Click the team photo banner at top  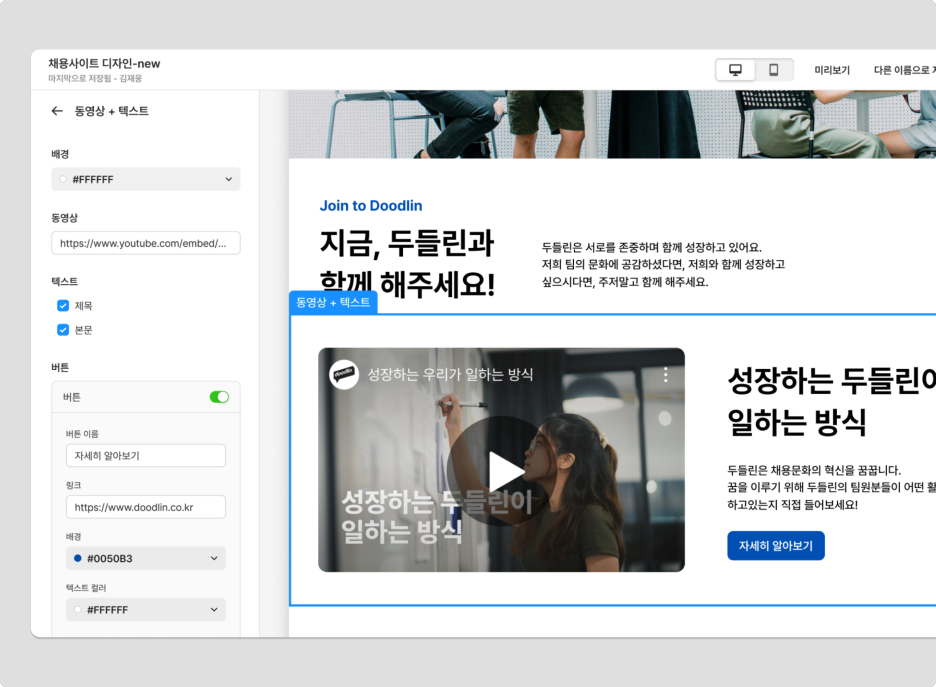tap(612, 124)
